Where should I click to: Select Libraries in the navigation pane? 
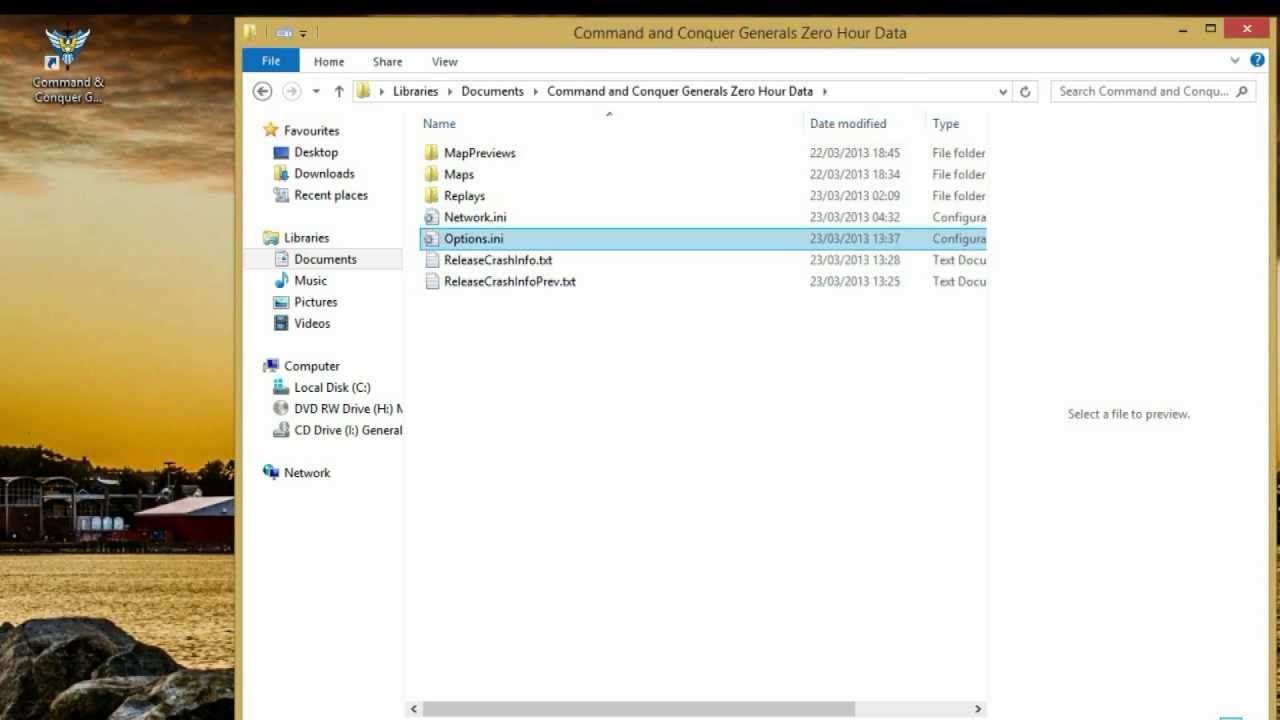[x=306, y=238]
